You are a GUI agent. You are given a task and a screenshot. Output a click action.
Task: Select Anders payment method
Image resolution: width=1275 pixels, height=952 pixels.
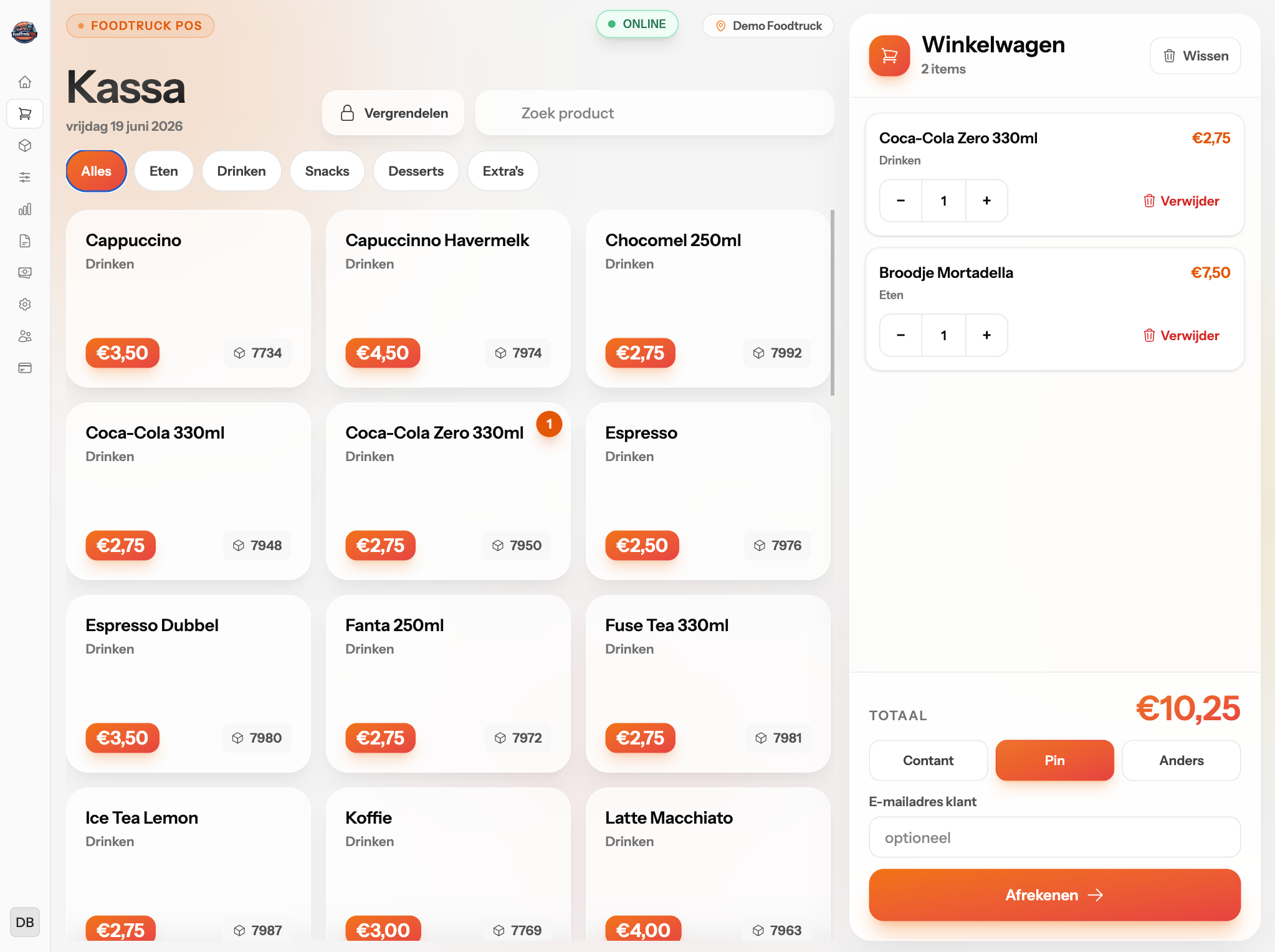[1181, 760]
